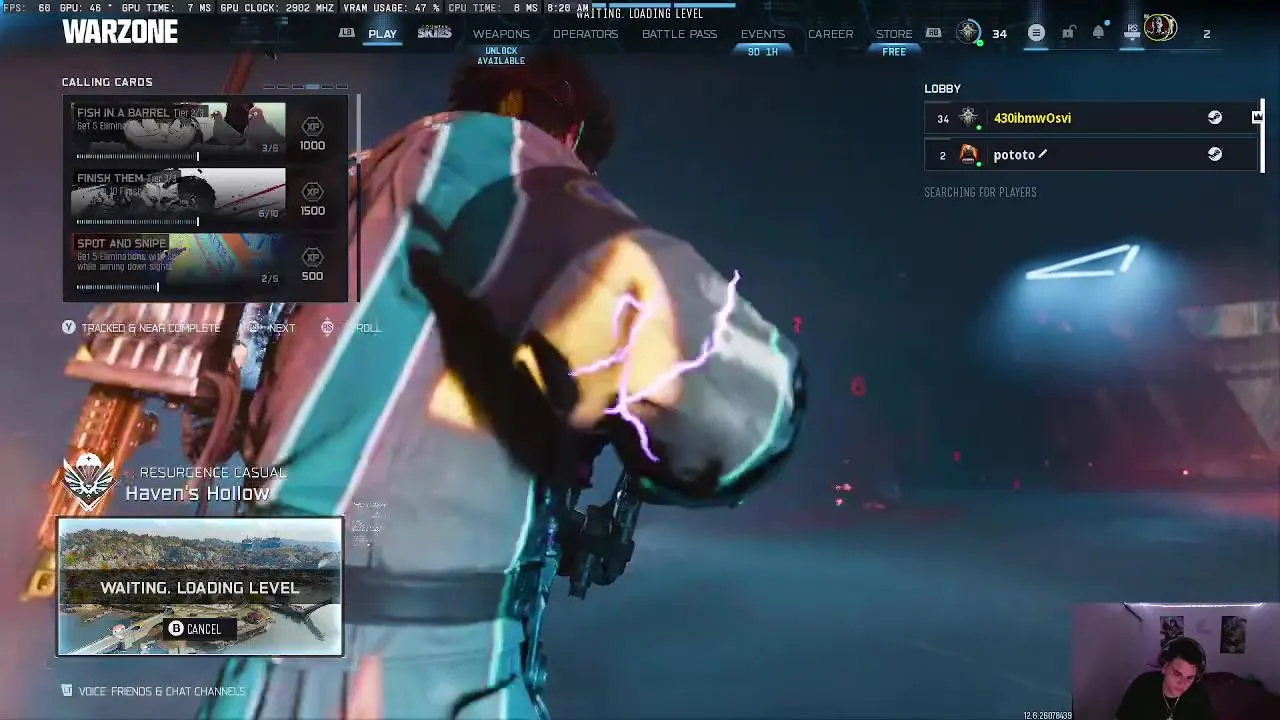
Task: Click Steam icon on 430ibmwOsvi row
Action: [1215, 118]
